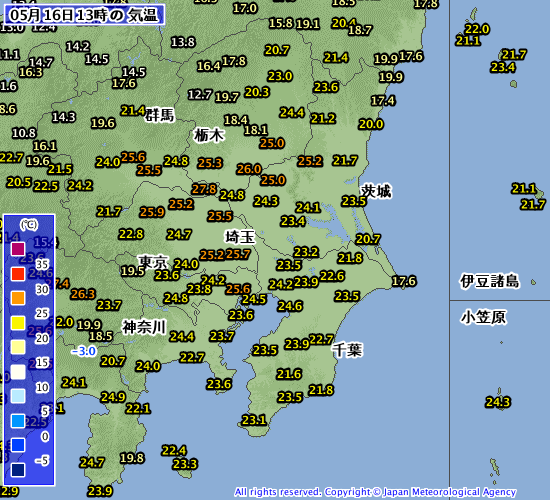This screenshot has height=500, width=550.
Task: Click the dark navy legend swatch below -5
Action: (18, 470)
